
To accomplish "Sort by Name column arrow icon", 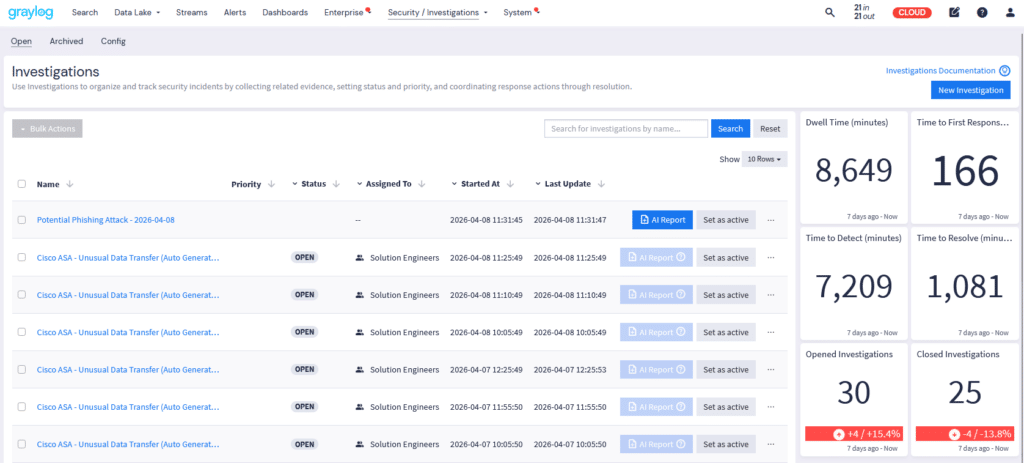I will click(x=70, y=184).
